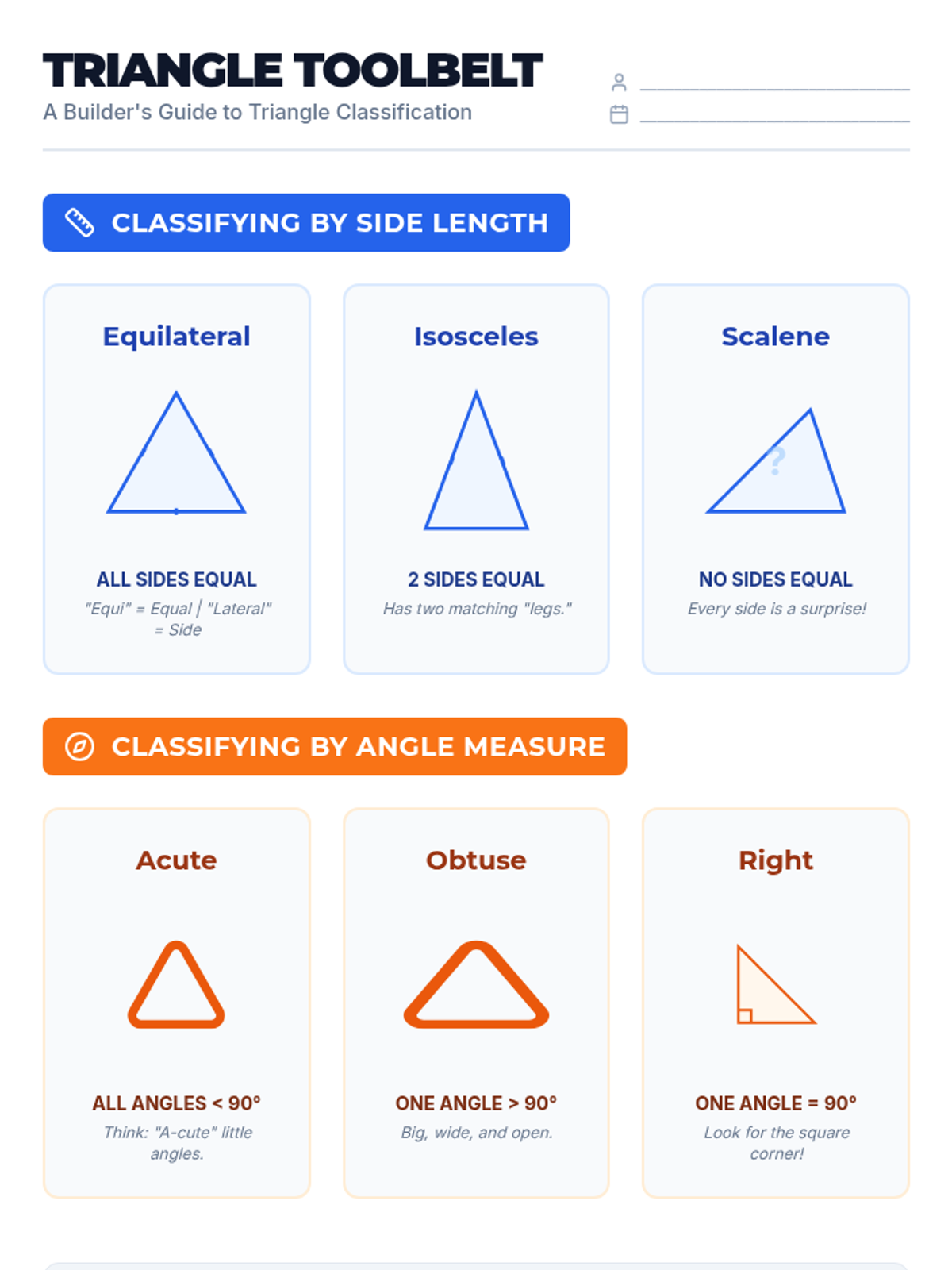
Task: Click the Triangle Toolbelt main title
Action: coord(292,71)
